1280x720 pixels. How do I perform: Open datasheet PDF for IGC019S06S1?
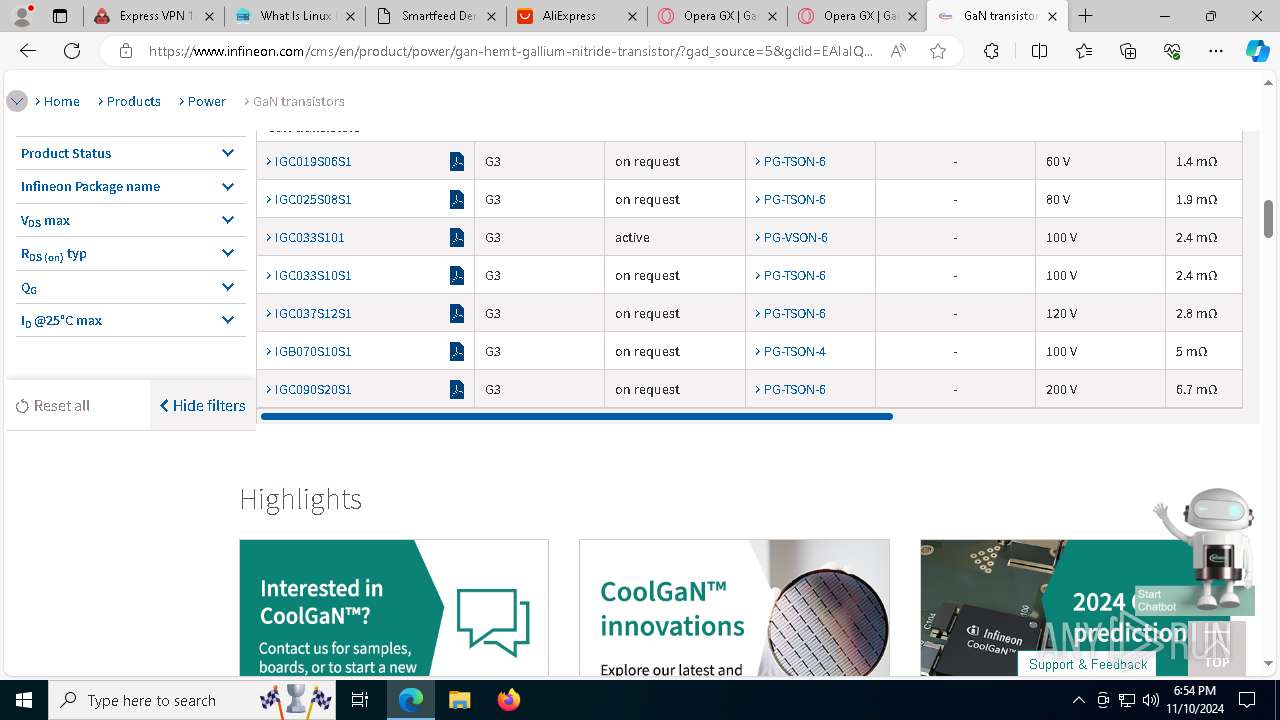click(457, 161)
